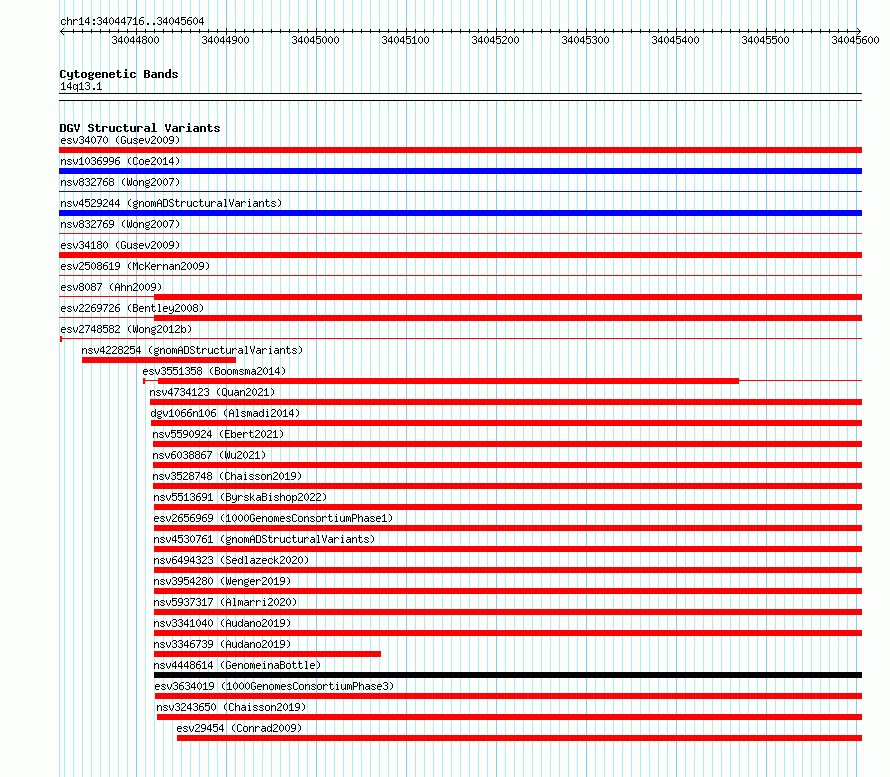Open nsv4228254 gnomAD structural variant
The height and width of the screenshot is (777, 890).
tap(192, 350)
